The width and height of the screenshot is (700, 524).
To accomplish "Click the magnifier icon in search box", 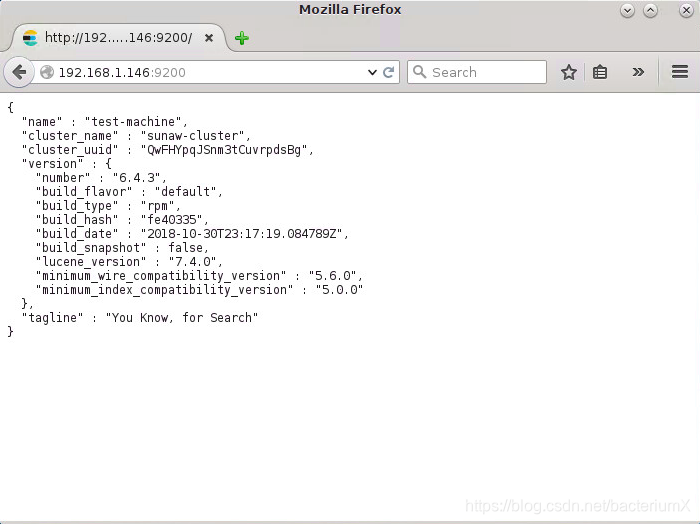I will coord(419,72).
